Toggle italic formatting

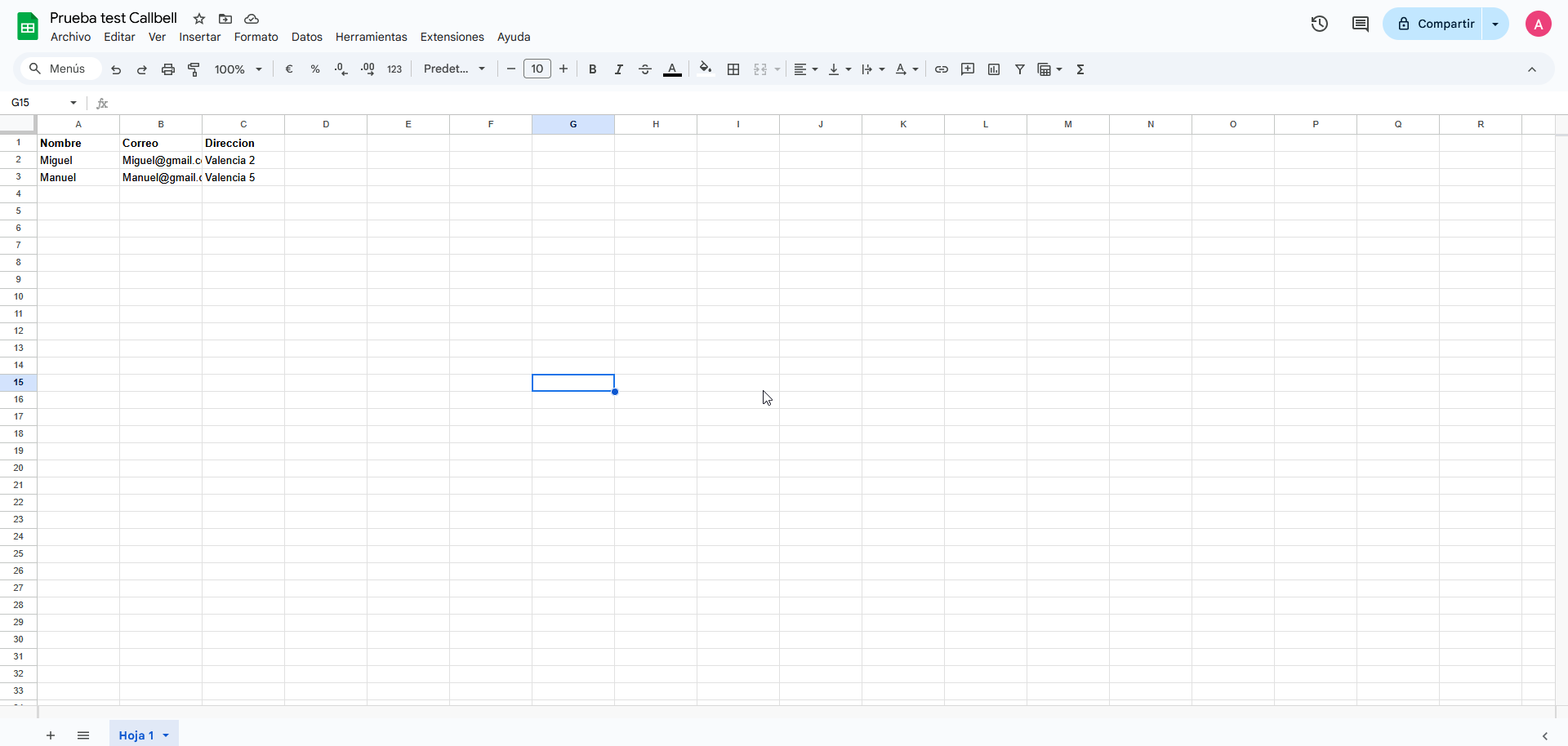(619, 69)
